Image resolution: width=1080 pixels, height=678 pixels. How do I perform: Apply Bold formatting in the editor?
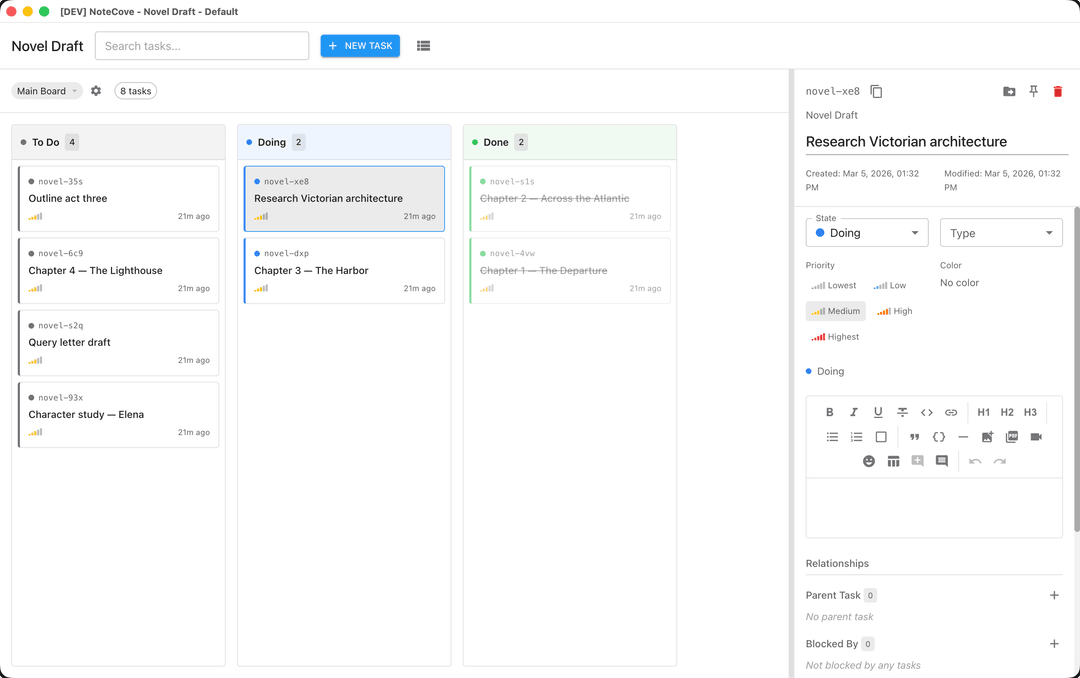[x=829, y=412]
